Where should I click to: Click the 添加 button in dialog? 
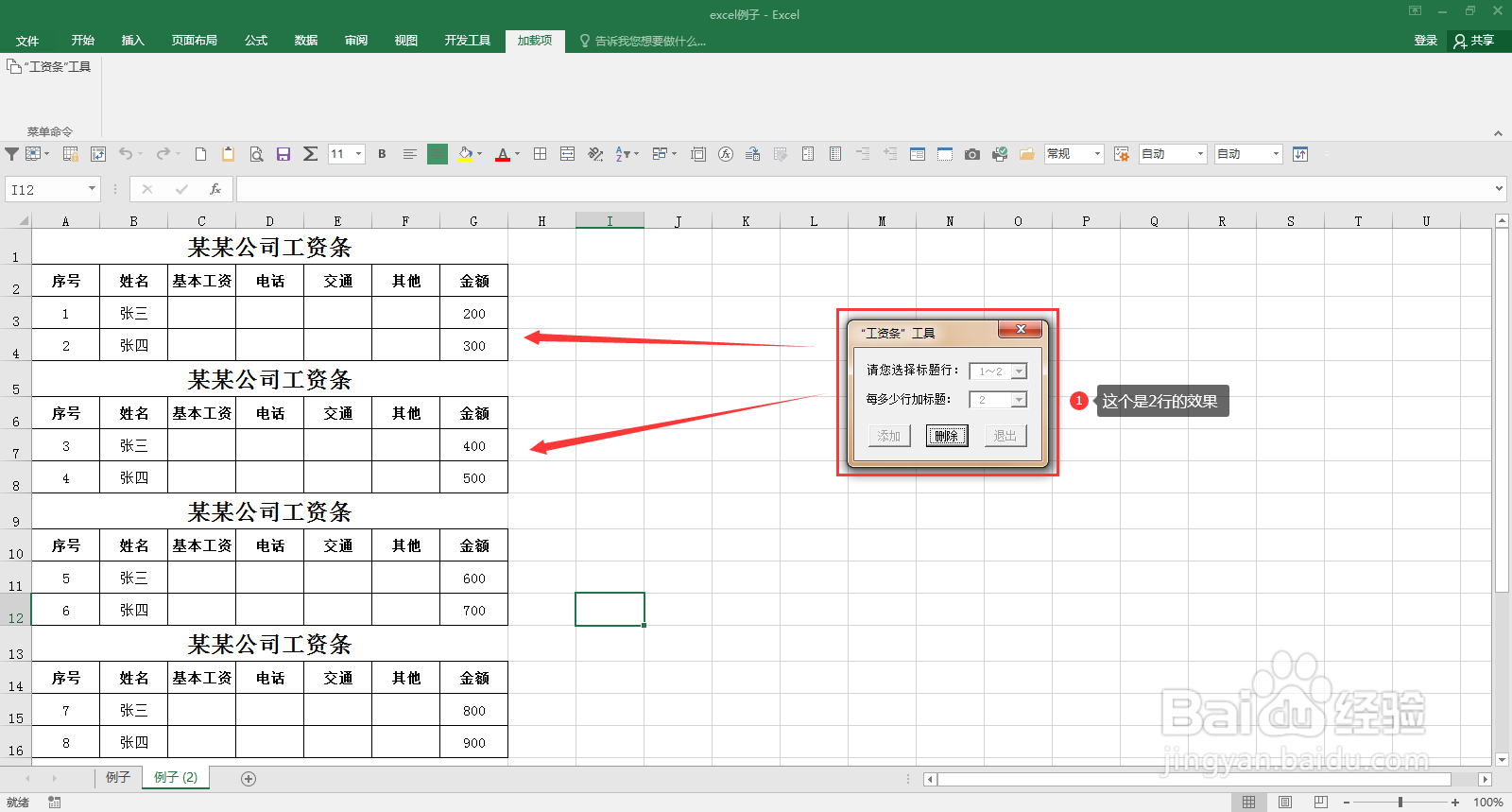tap(889, 436)
